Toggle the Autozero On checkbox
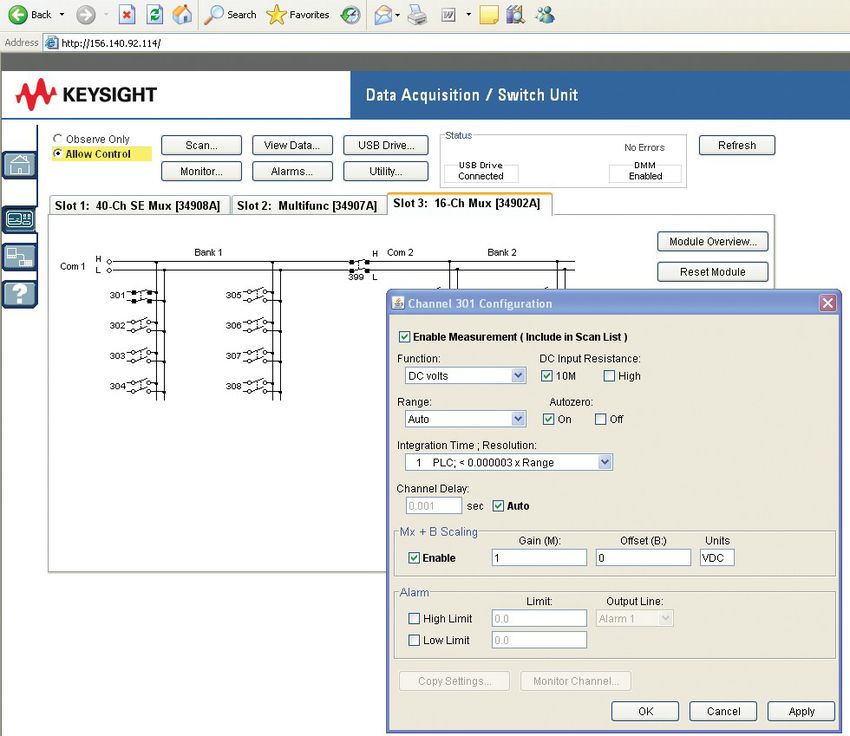Image resolution: width=850 pixels, height=736 pixels. pos(549,419)
